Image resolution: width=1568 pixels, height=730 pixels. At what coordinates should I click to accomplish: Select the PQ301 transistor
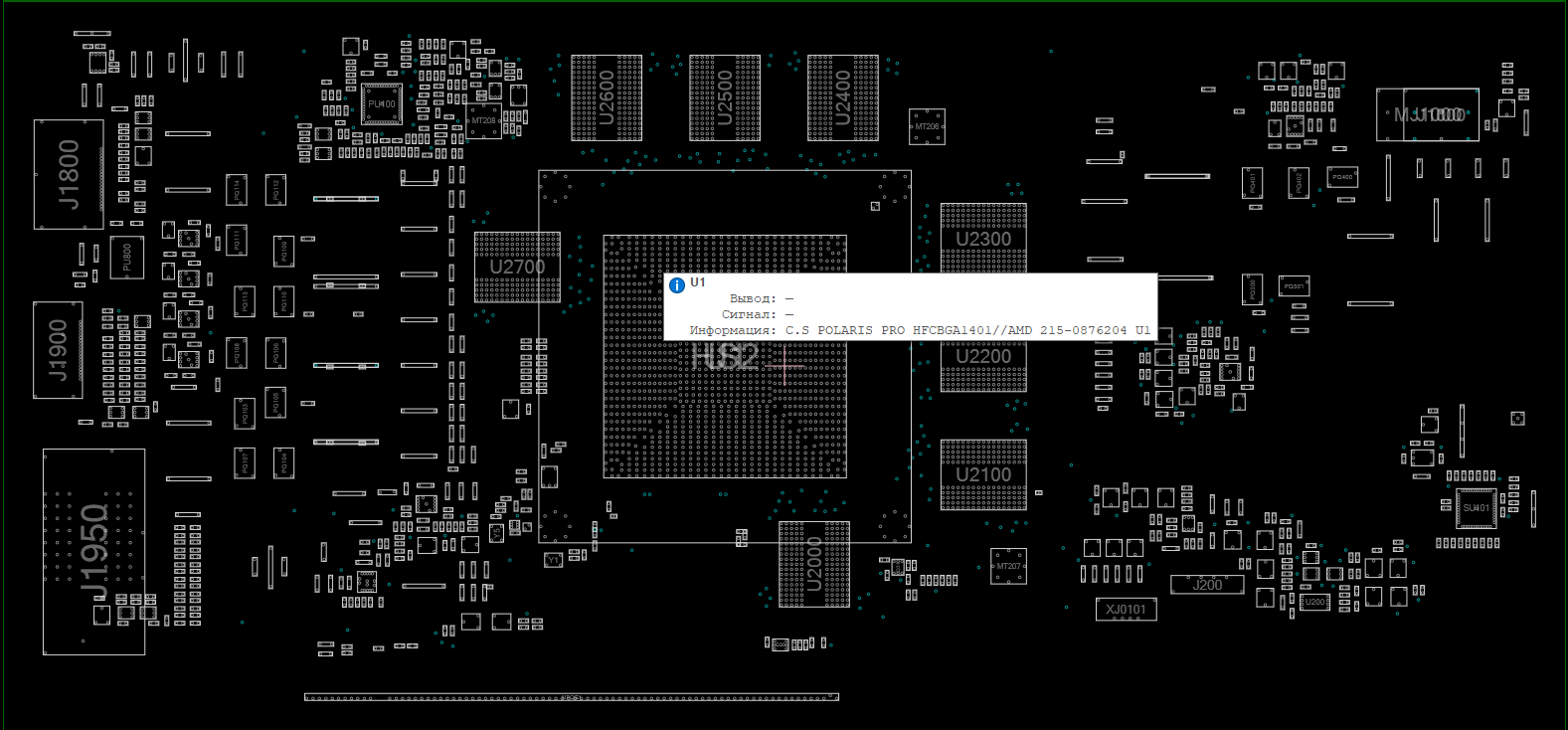click(1294, 286)
